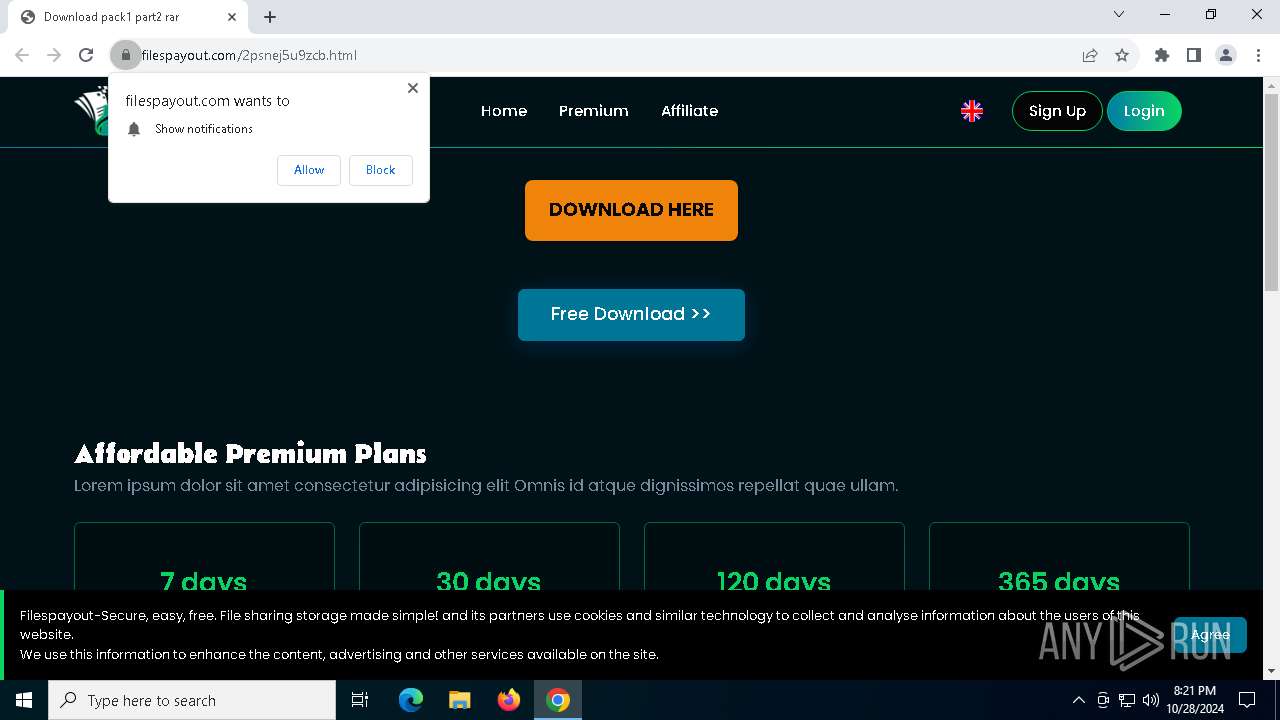
Task: Open the extensions puzzle icon
Action: (1162, 55)
